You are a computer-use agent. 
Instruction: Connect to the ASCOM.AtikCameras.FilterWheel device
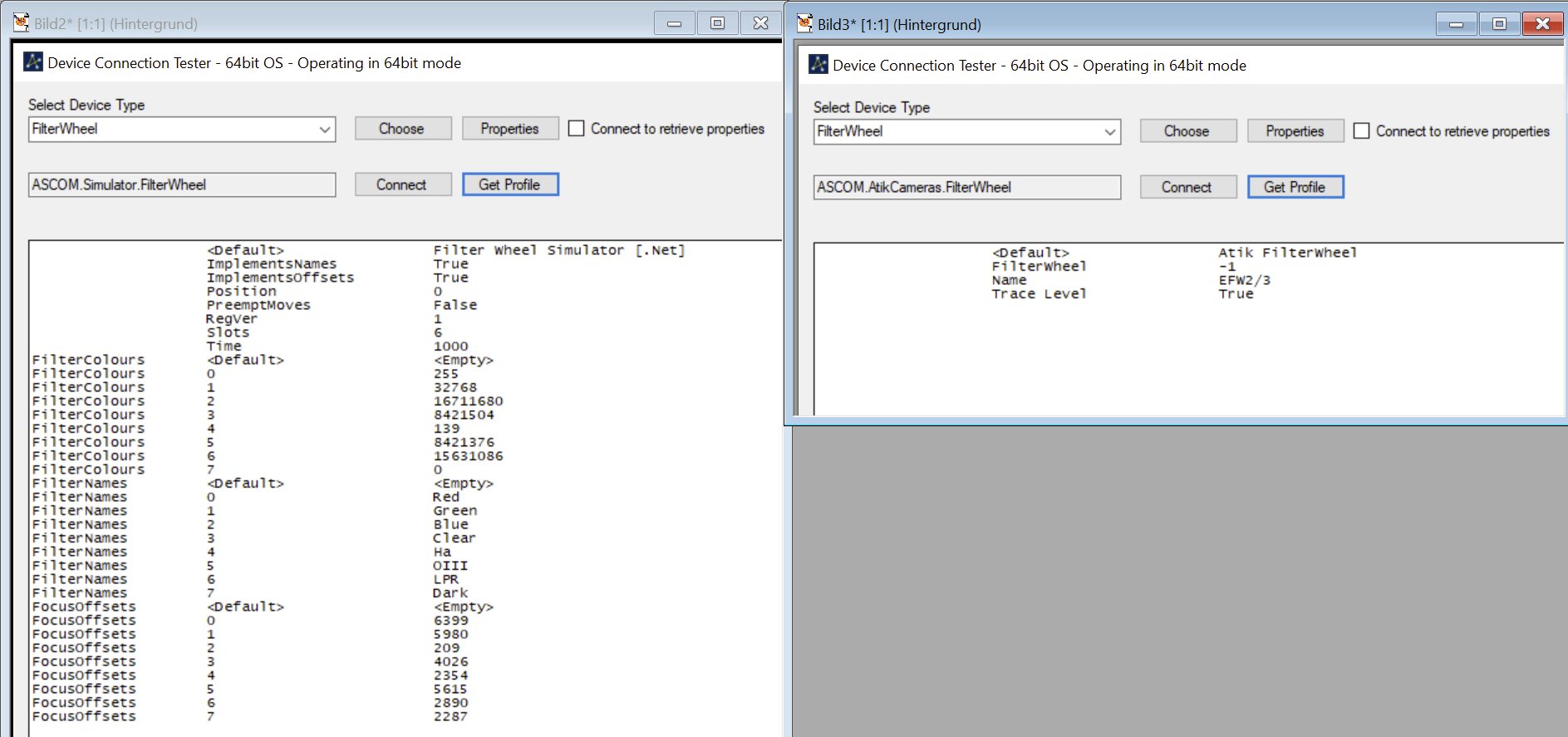point(1187,187)
